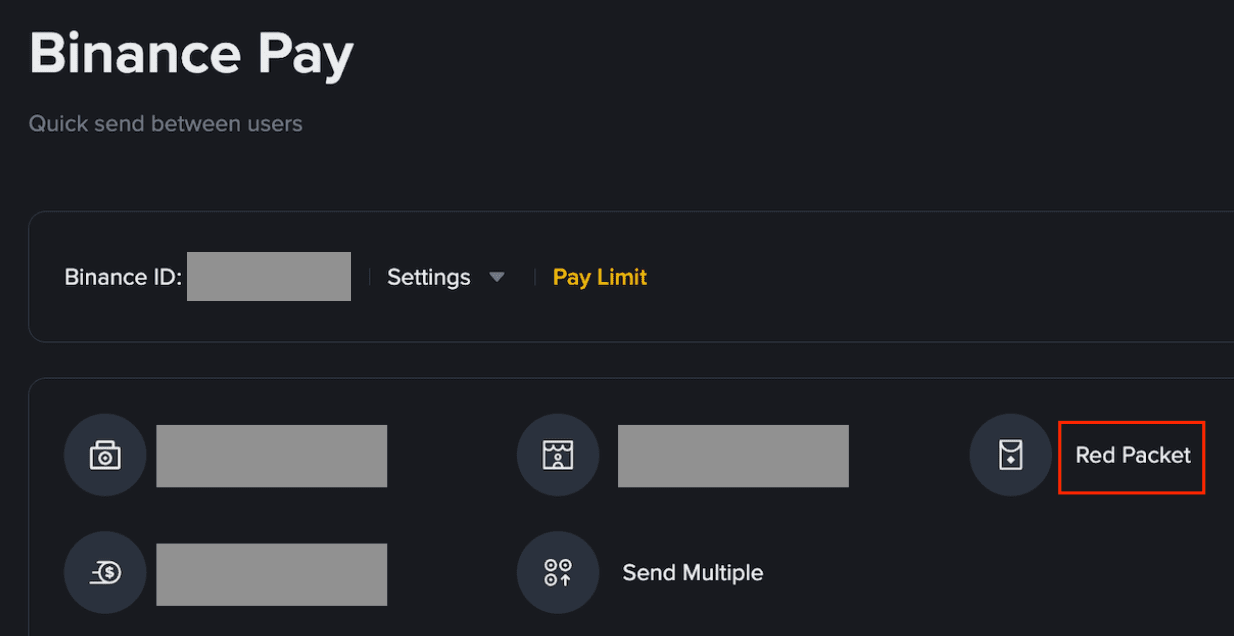
Task: Click the Red Packet label
Action: pyautogui.click(x=1133, y=456)
